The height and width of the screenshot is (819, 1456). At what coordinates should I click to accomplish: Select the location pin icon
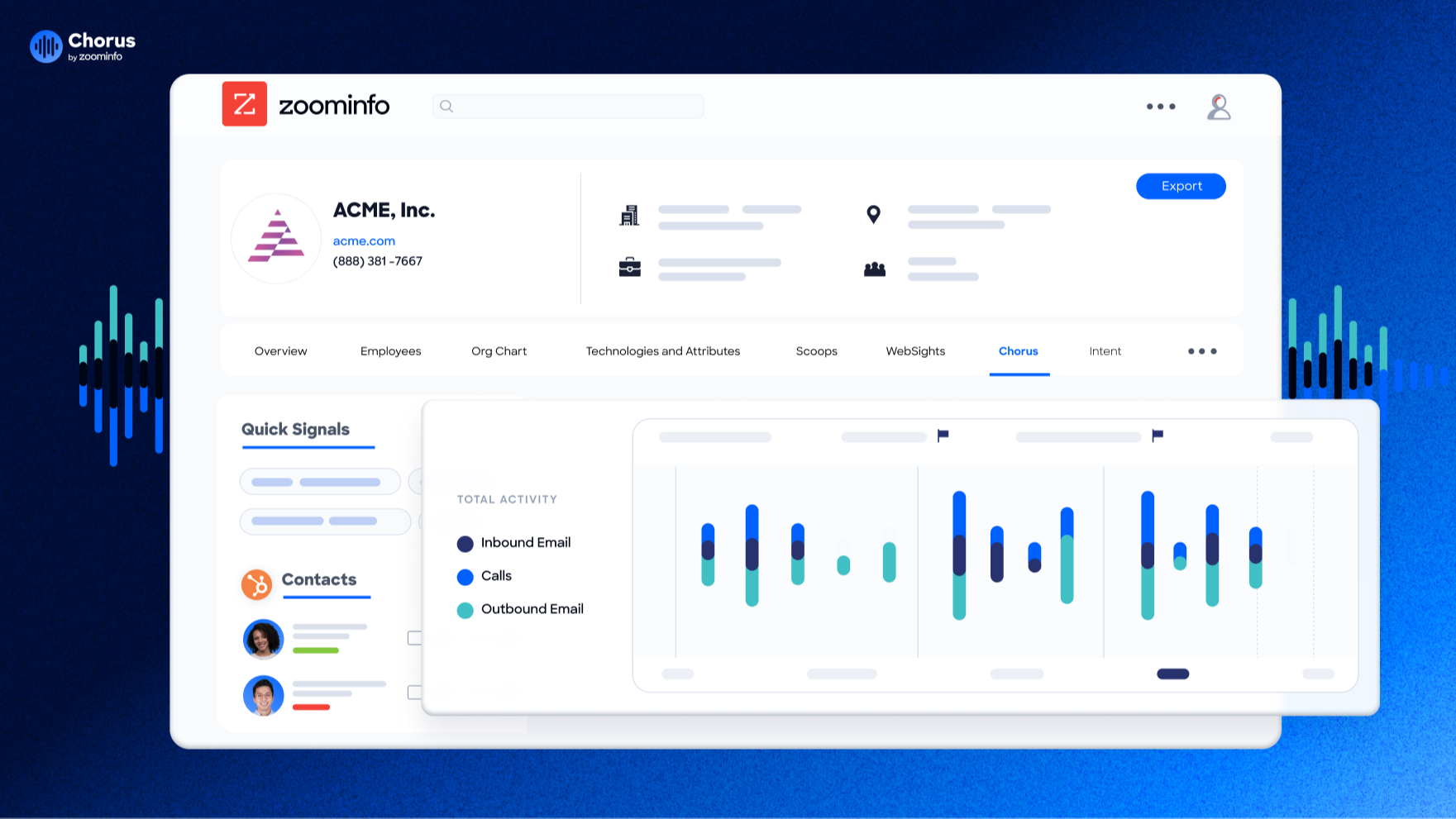(872, 214)
